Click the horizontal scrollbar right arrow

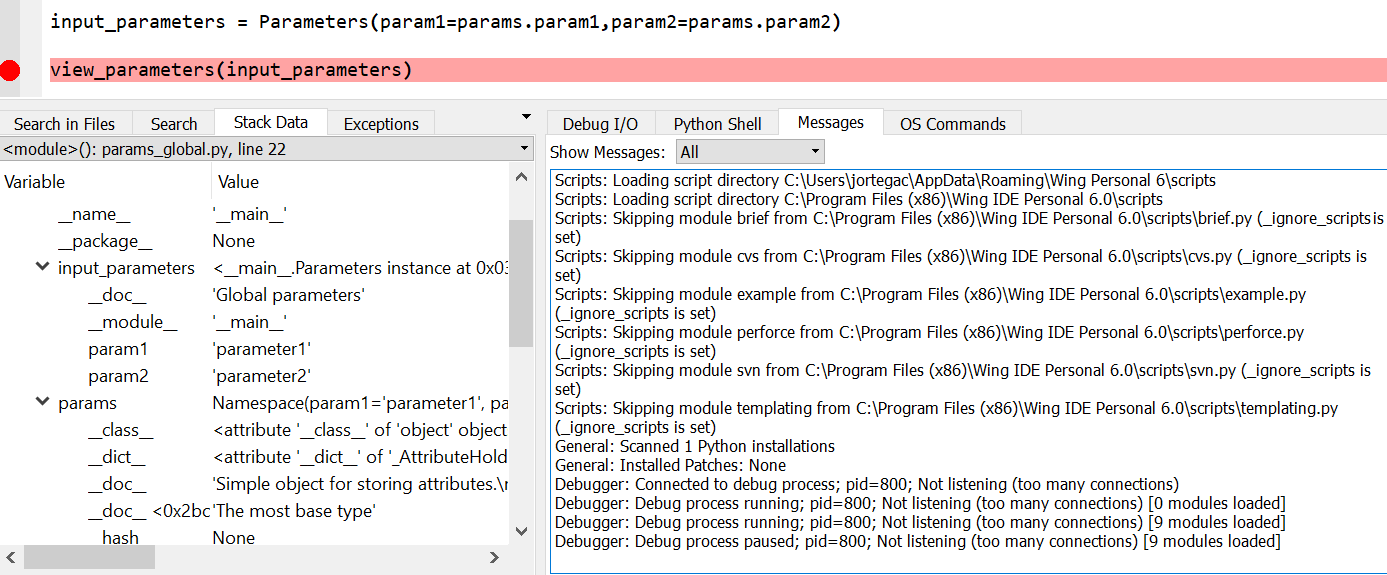[494, 557]
